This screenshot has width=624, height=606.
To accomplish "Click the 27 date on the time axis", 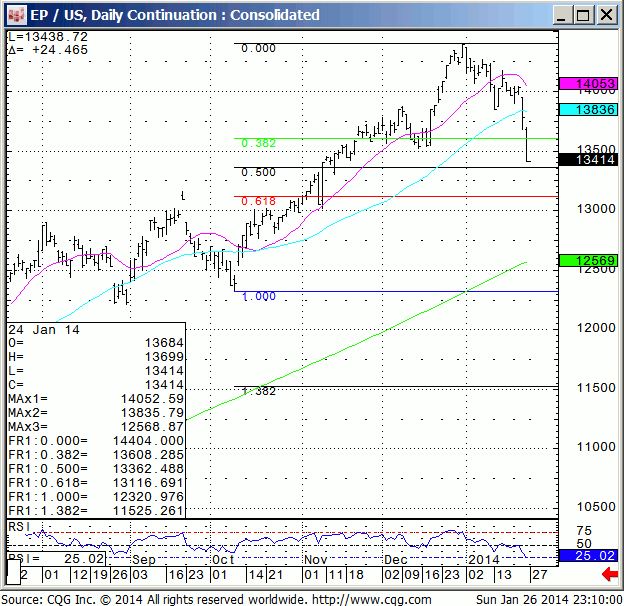I will click(x=540, y=575).
